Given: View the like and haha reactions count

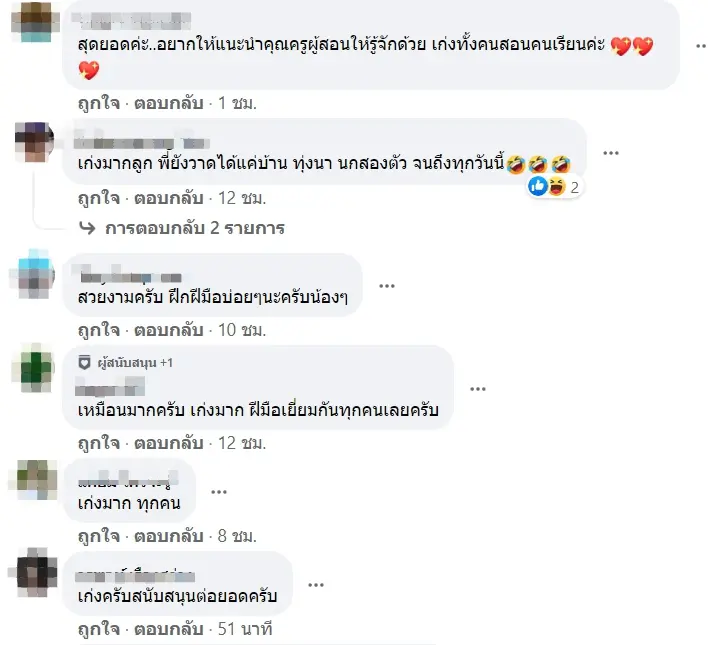Looking at the screenshot, I should (x=554, y=187).
